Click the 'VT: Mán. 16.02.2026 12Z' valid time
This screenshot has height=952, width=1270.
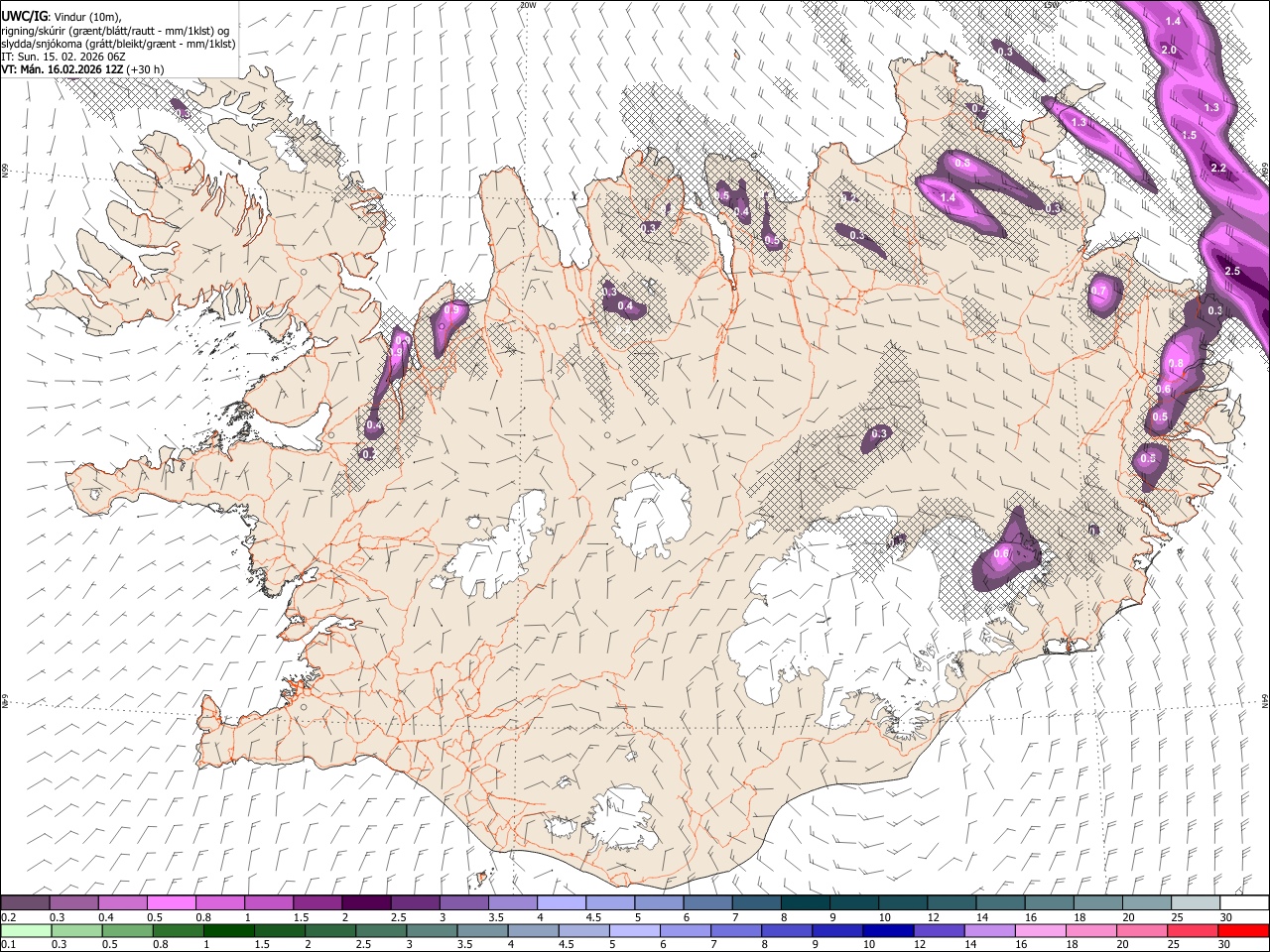62,69
